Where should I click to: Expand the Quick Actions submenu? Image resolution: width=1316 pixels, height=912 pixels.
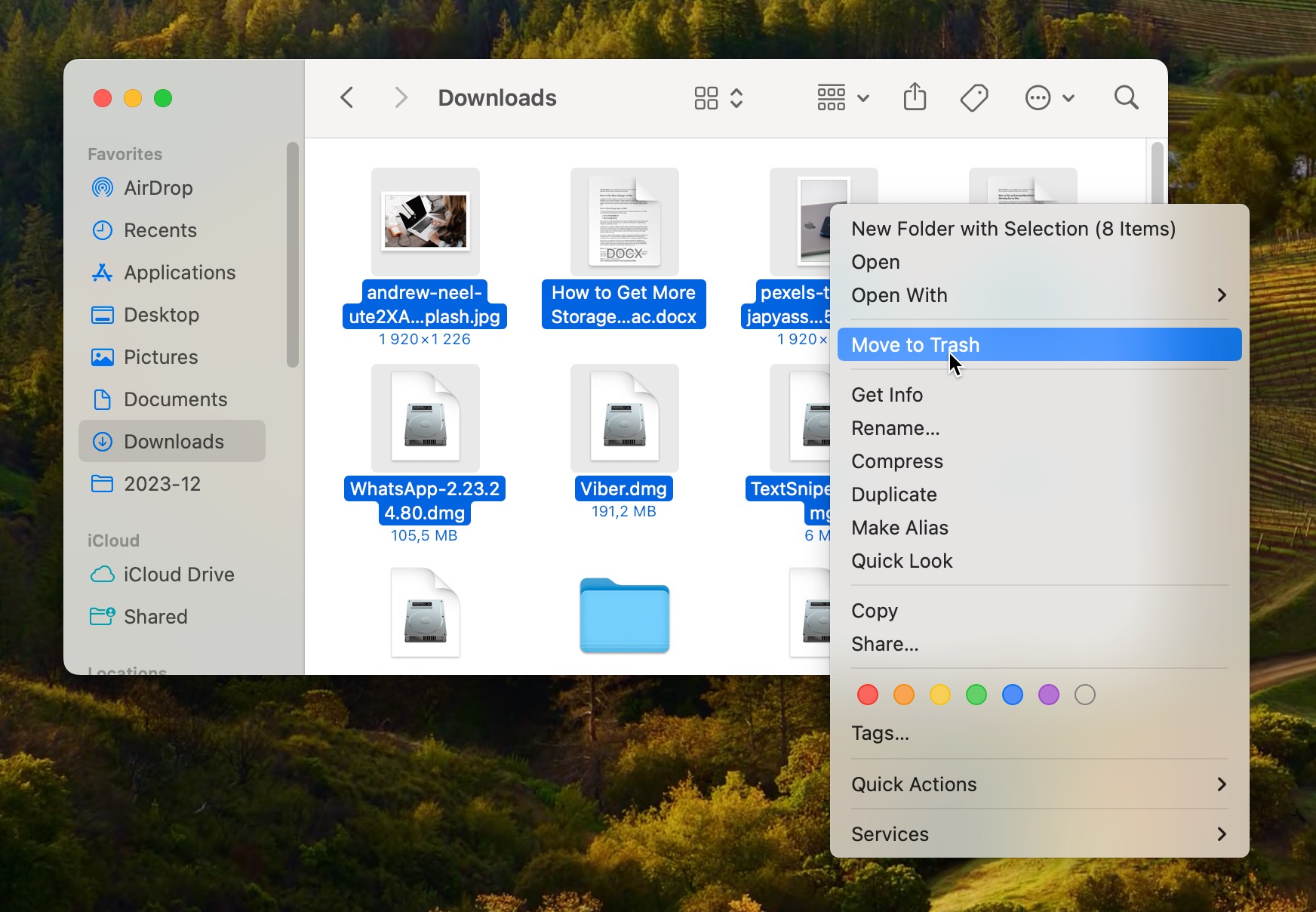pos(913,784)
